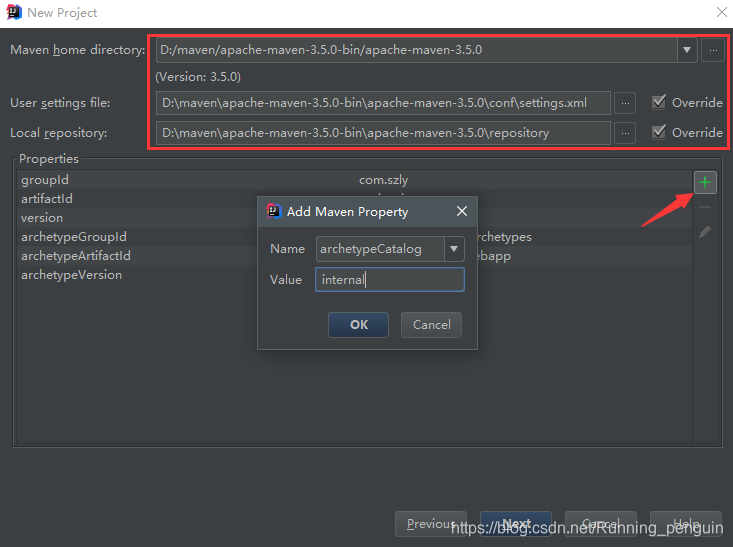Screen dimensions: 733x547
Task: Open the Name combo box arrow
Action: coord(454,249)
